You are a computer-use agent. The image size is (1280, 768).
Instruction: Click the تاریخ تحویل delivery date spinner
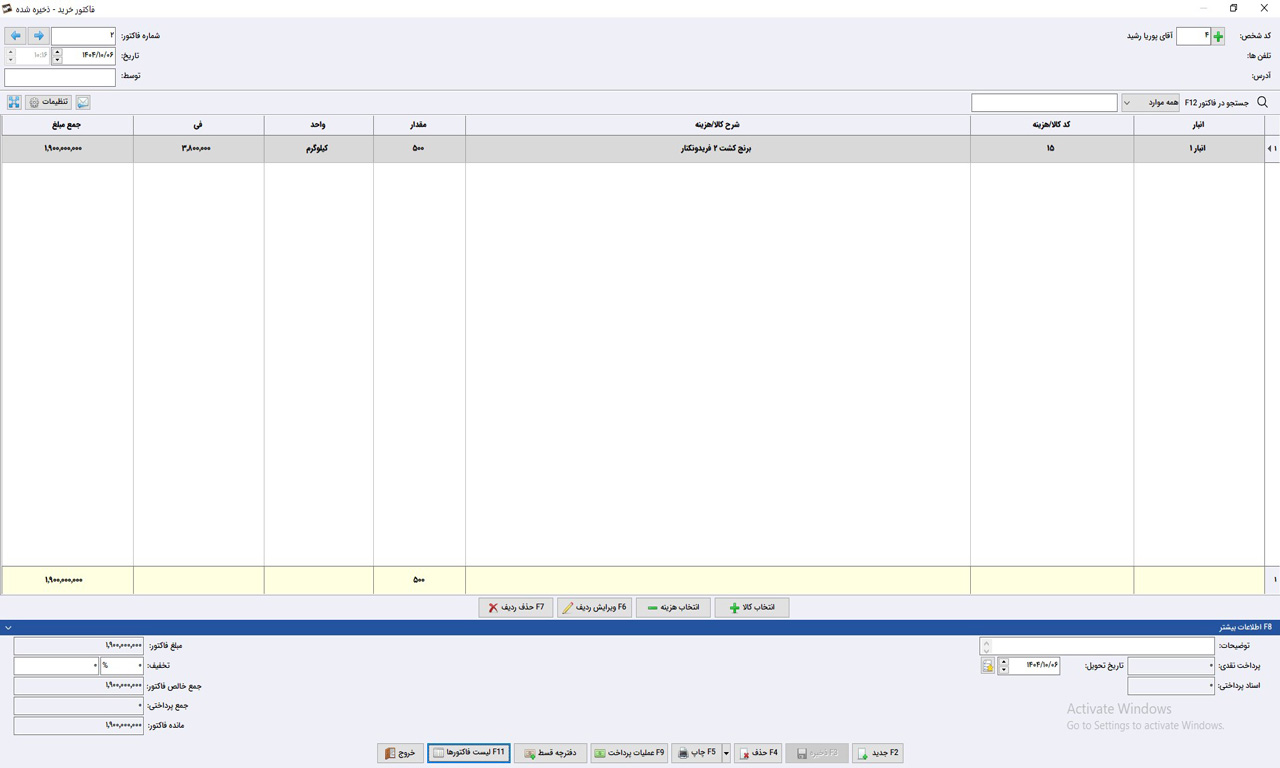pyautogui.click(x=1003, y=666)
